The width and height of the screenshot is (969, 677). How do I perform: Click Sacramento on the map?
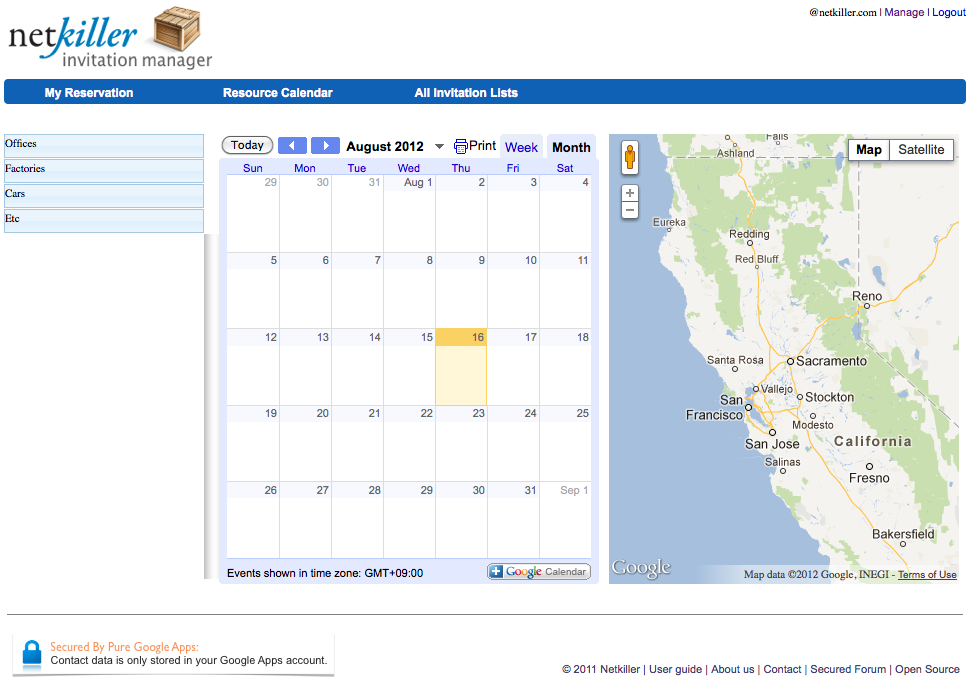click(831, 361)
